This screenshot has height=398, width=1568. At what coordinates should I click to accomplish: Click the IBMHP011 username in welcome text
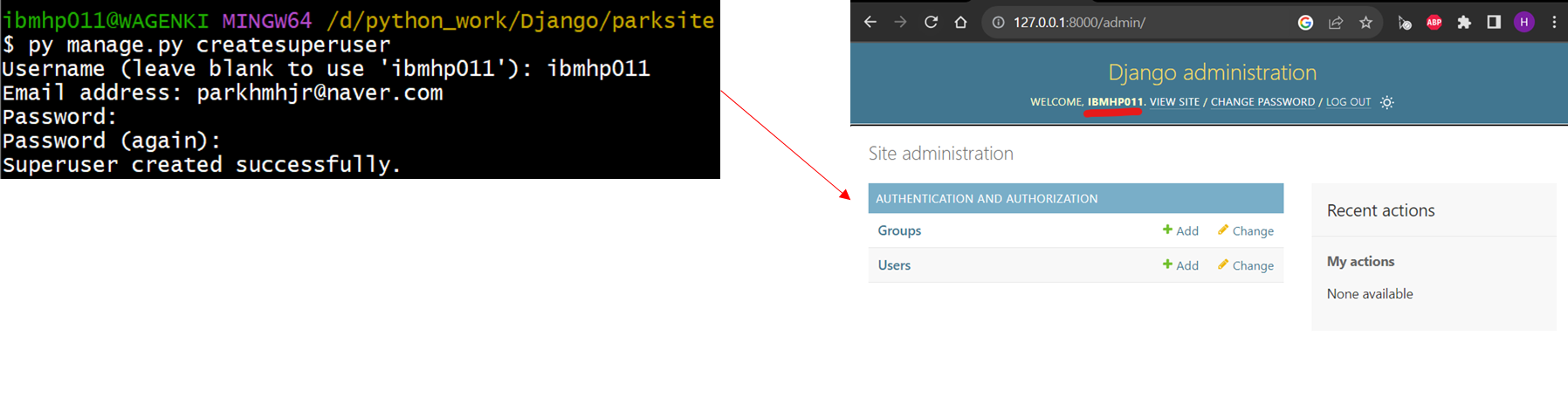point(1115,102)
